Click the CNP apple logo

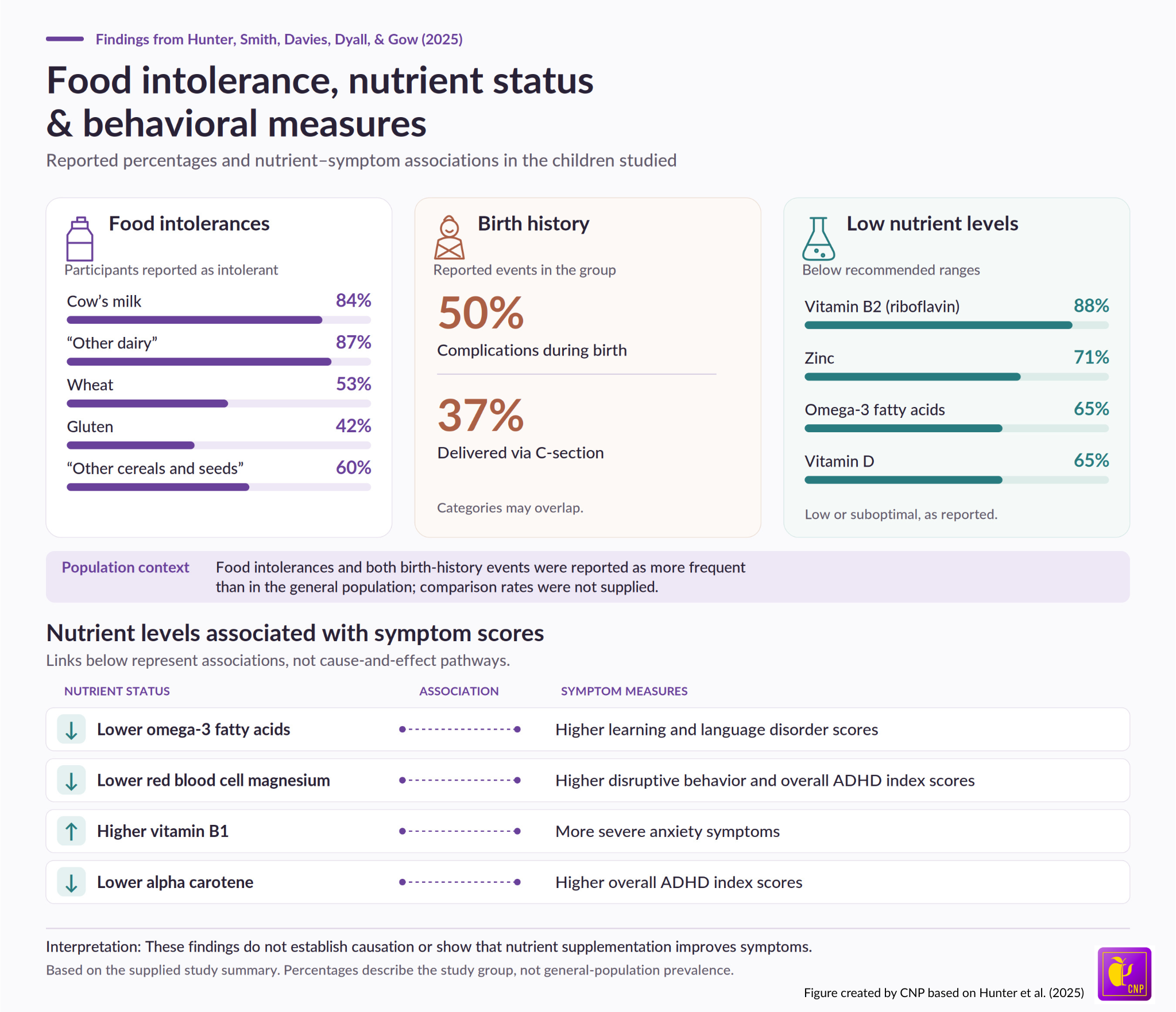click(x=1124, y=974)
